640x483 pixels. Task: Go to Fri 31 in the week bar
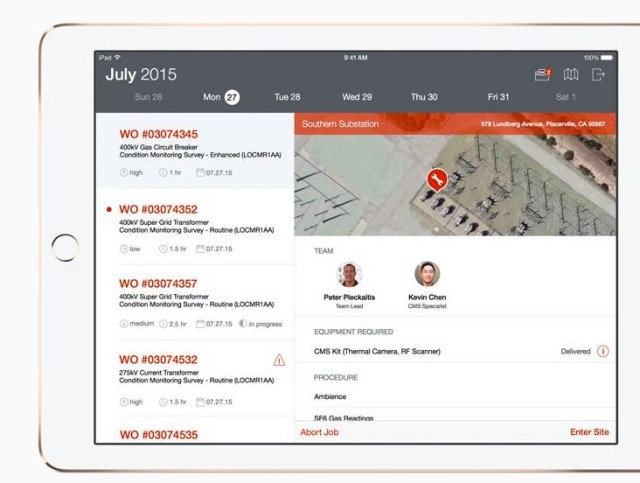(x=498, y=97)
